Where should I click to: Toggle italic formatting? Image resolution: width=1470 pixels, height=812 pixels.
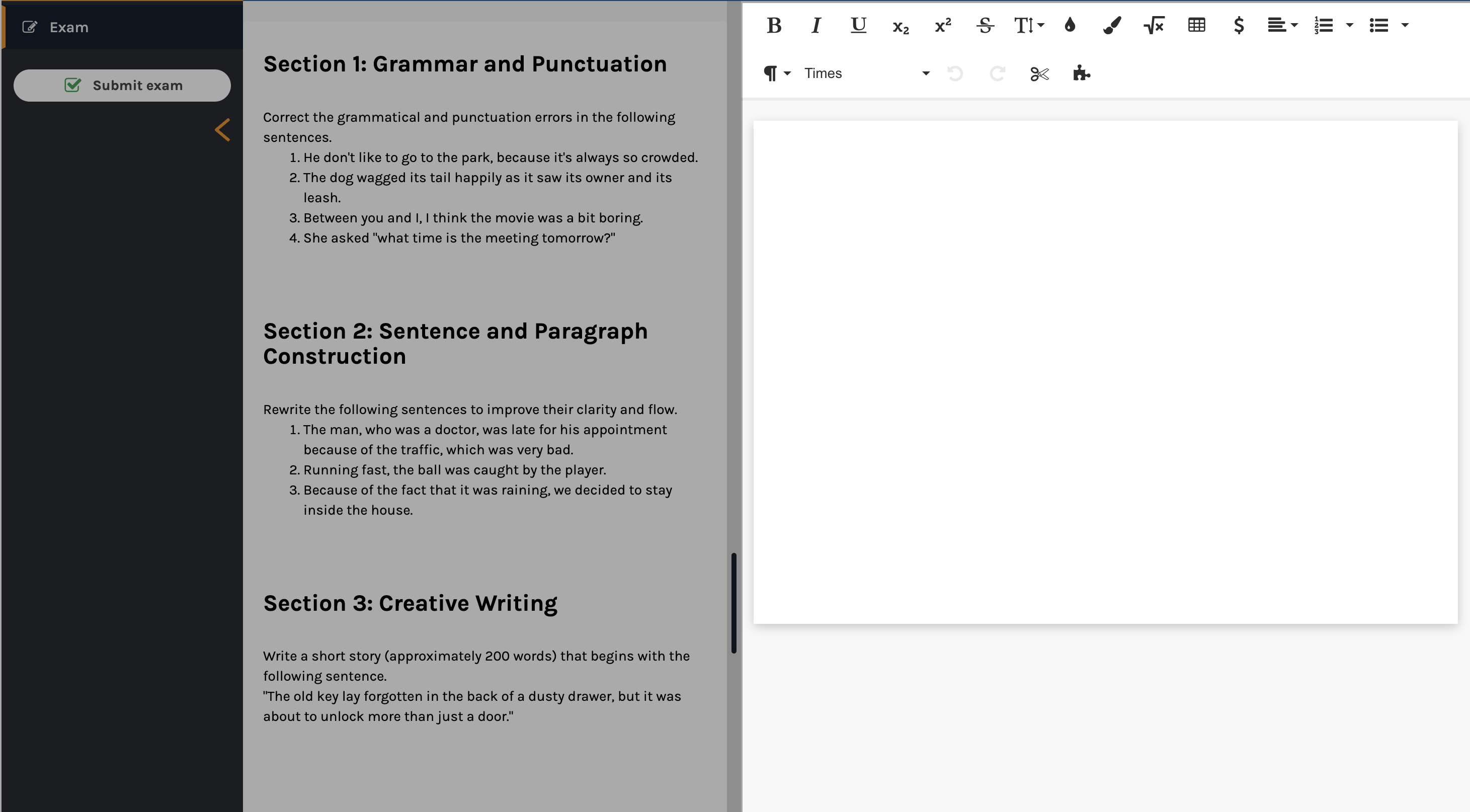pos(816,26)
